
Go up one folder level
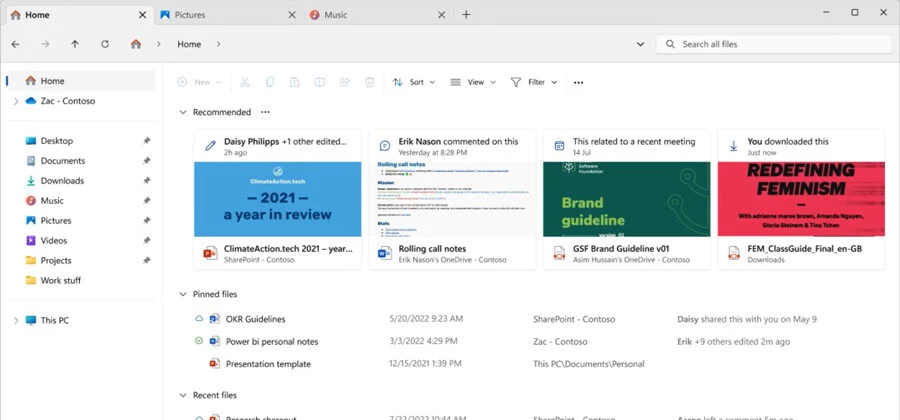(75, 44)
